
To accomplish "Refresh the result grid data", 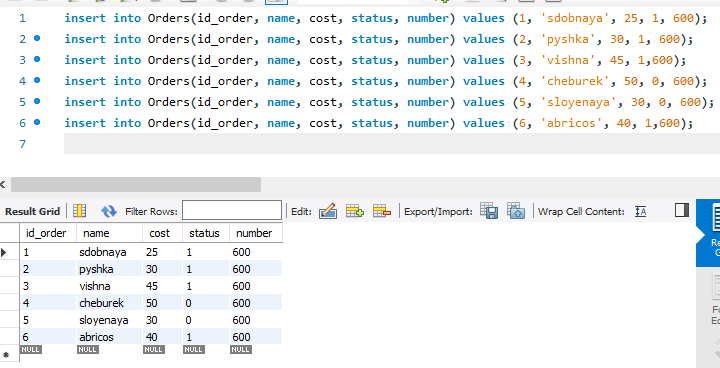I will tap(109, 211).
